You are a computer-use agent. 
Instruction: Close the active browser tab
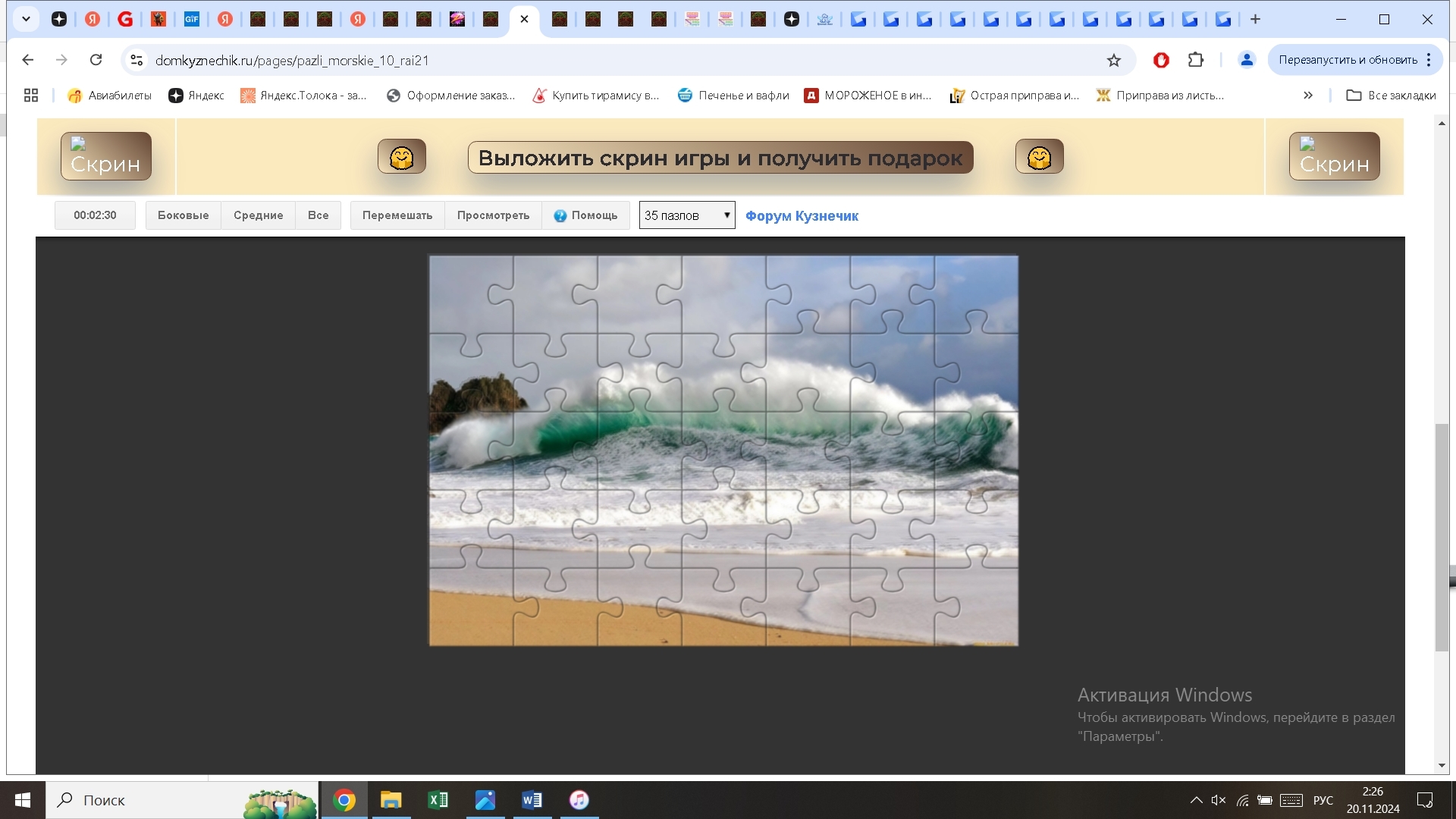pos(524,20)
